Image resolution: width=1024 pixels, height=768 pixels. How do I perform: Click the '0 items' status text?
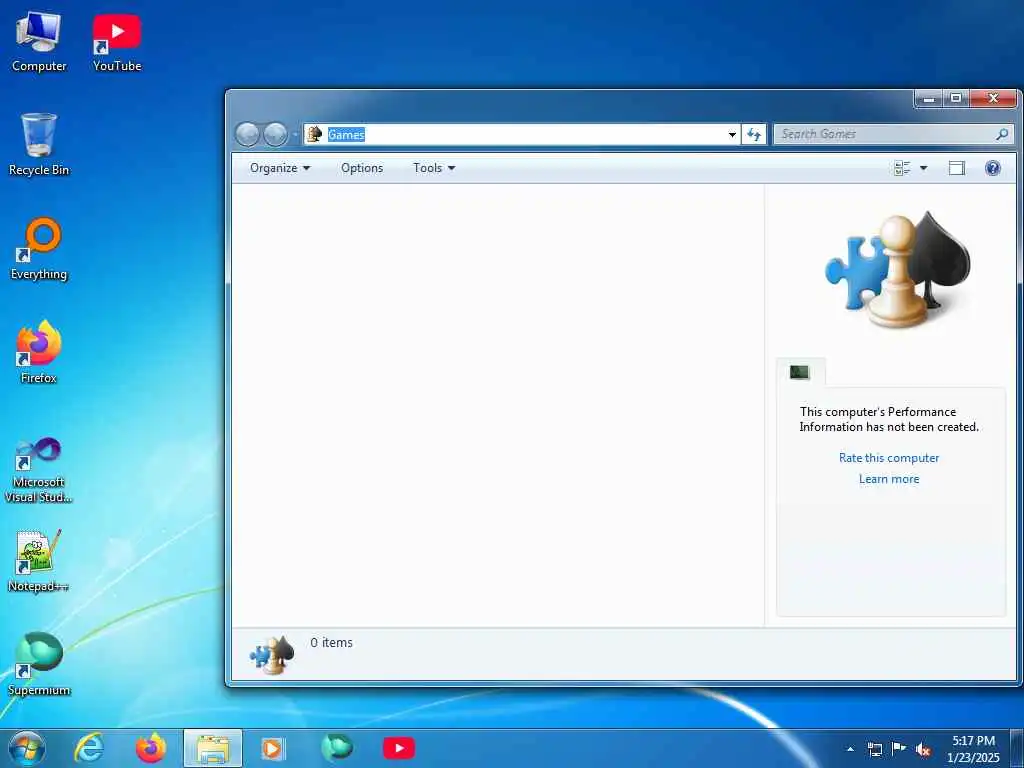332,643
